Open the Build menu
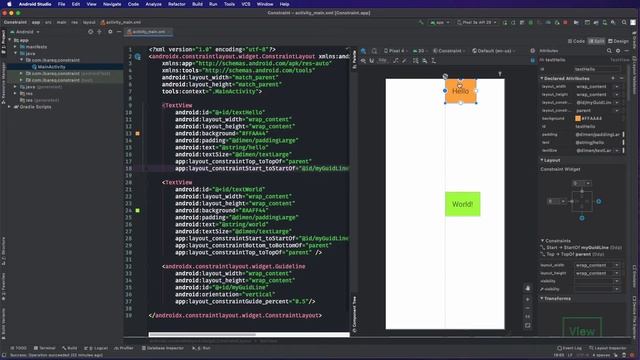 (198, 4)
